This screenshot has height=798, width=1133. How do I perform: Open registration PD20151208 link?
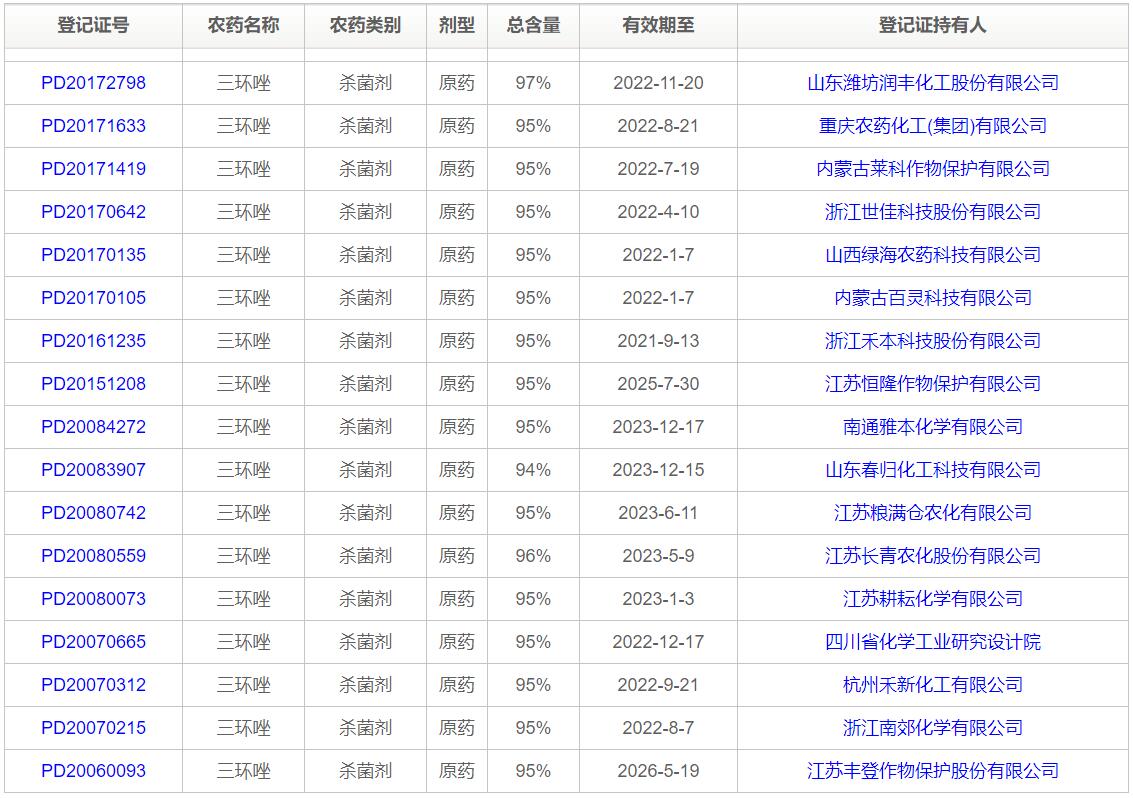(x=93, y=384)
